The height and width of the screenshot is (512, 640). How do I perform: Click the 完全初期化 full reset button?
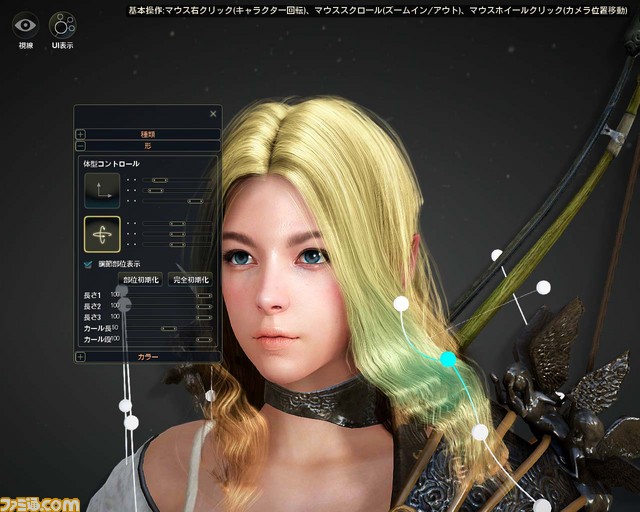point(191,280)
